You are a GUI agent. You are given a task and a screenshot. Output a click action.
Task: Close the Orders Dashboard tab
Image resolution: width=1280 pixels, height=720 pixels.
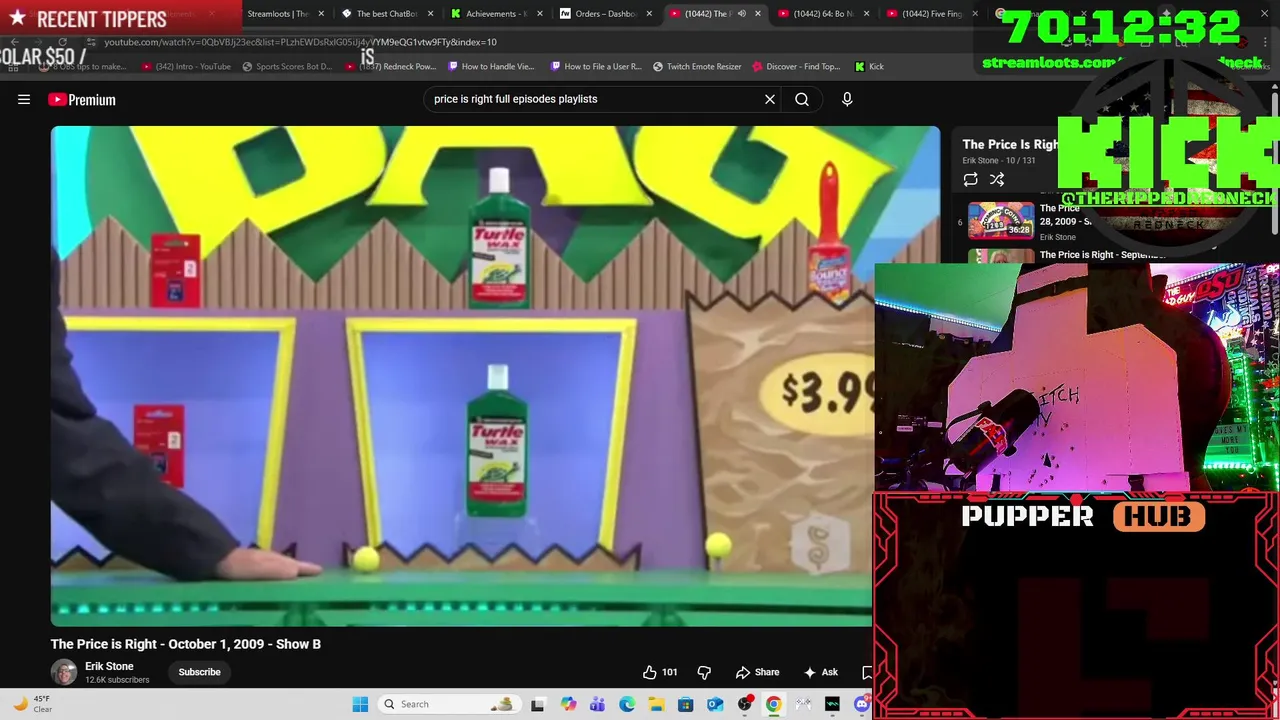pos(649,14)
